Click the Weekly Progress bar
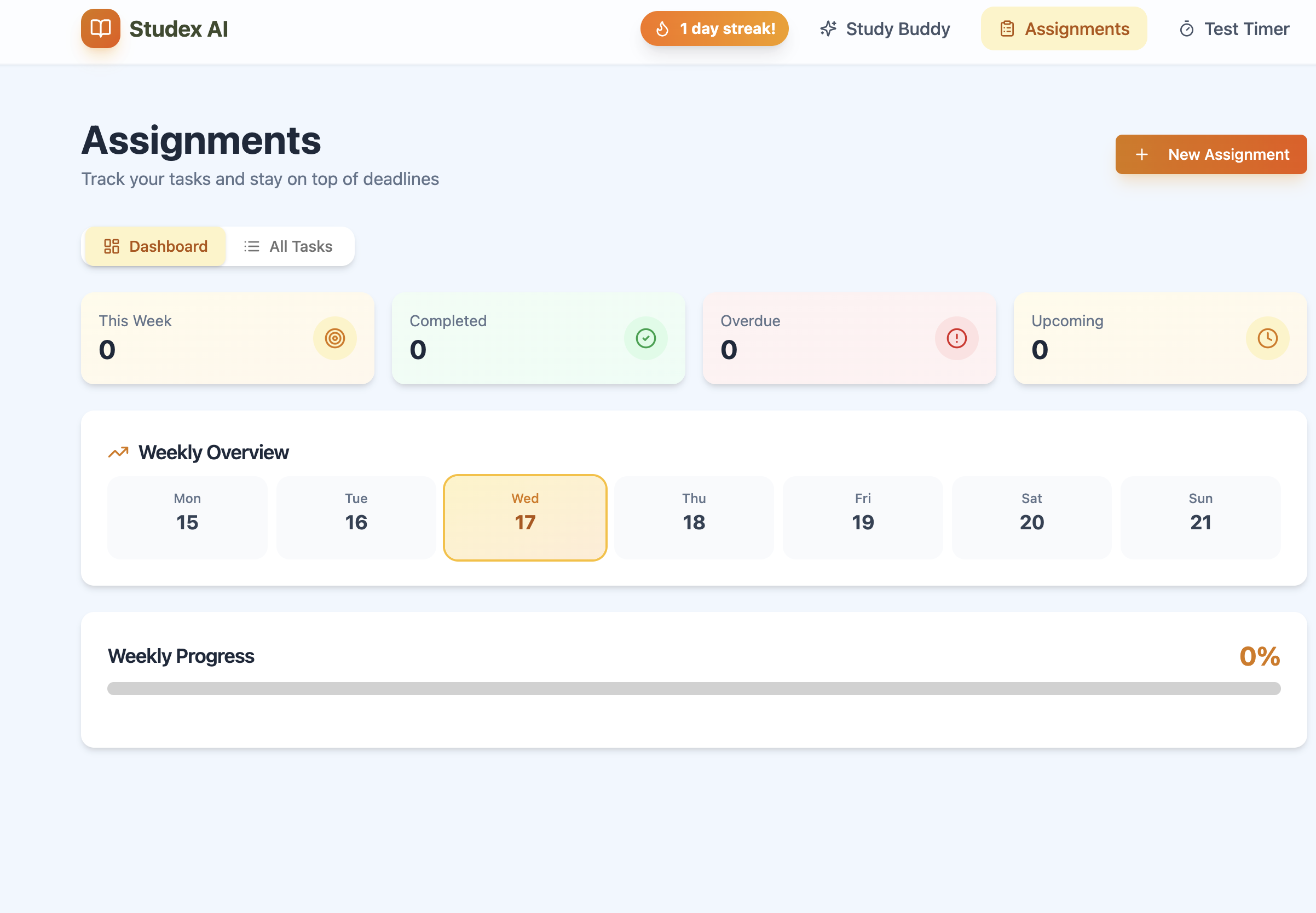 click(694, 688)
